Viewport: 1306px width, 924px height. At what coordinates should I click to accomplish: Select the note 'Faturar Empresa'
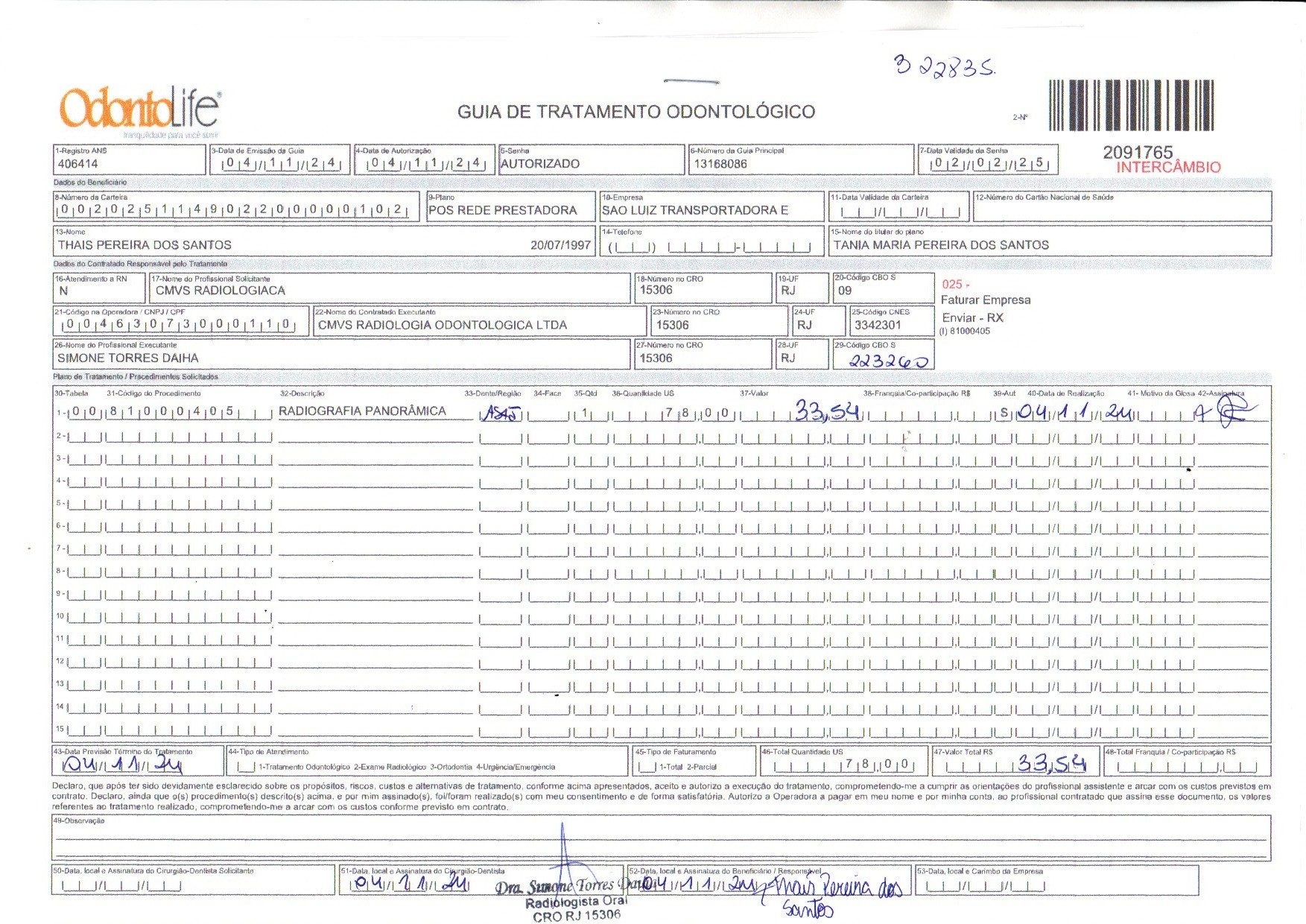[x=986, y=300]
